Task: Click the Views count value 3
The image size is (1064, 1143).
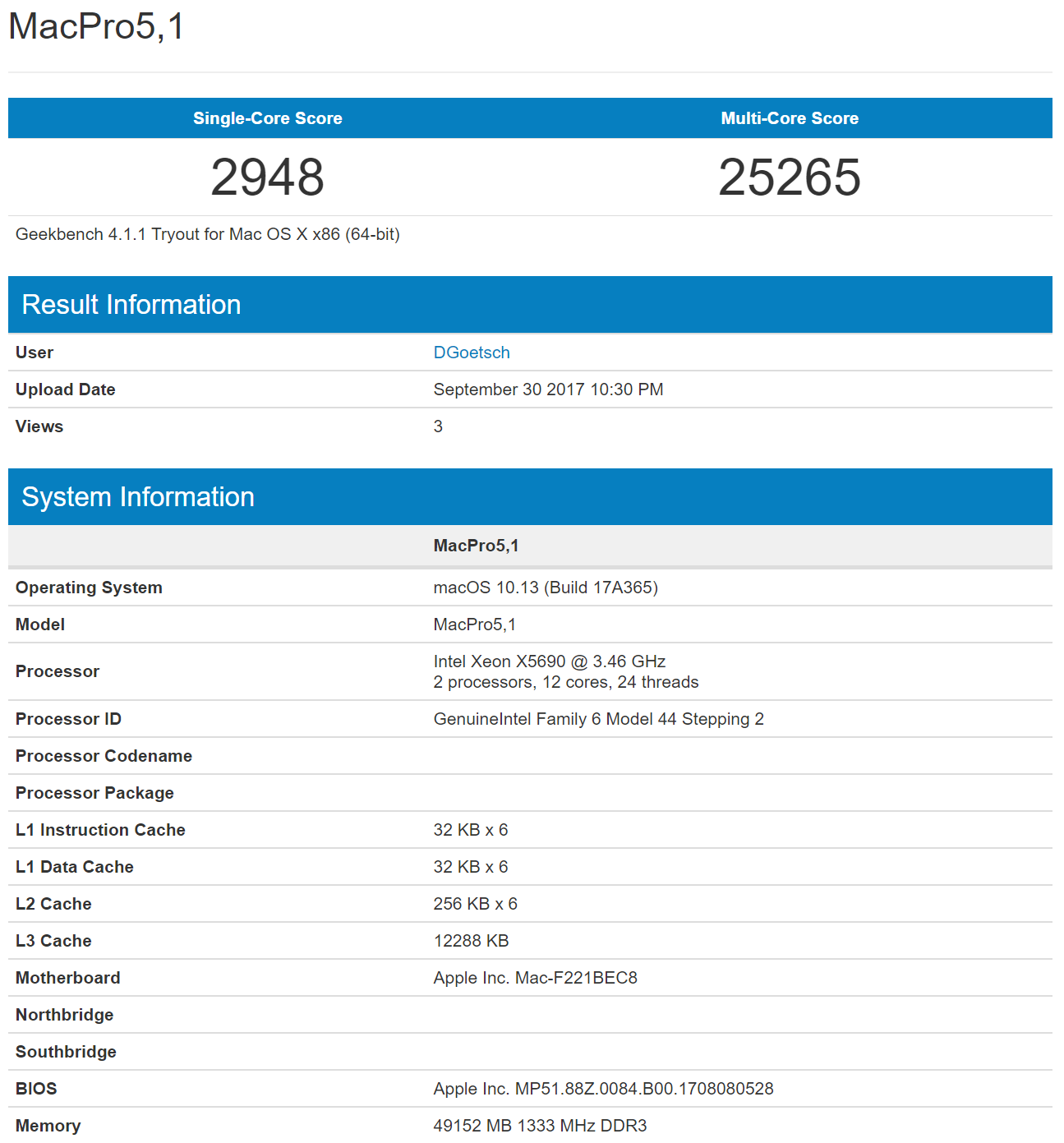Action: coord(438,426)
